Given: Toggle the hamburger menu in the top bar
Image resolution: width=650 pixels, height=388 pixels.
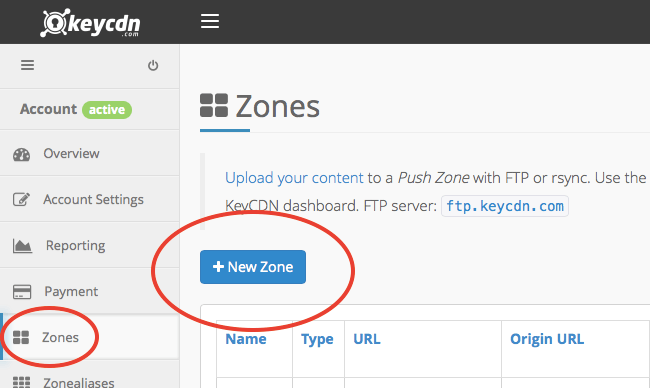Looking at the screenshot, I should [x=210, y=21].
